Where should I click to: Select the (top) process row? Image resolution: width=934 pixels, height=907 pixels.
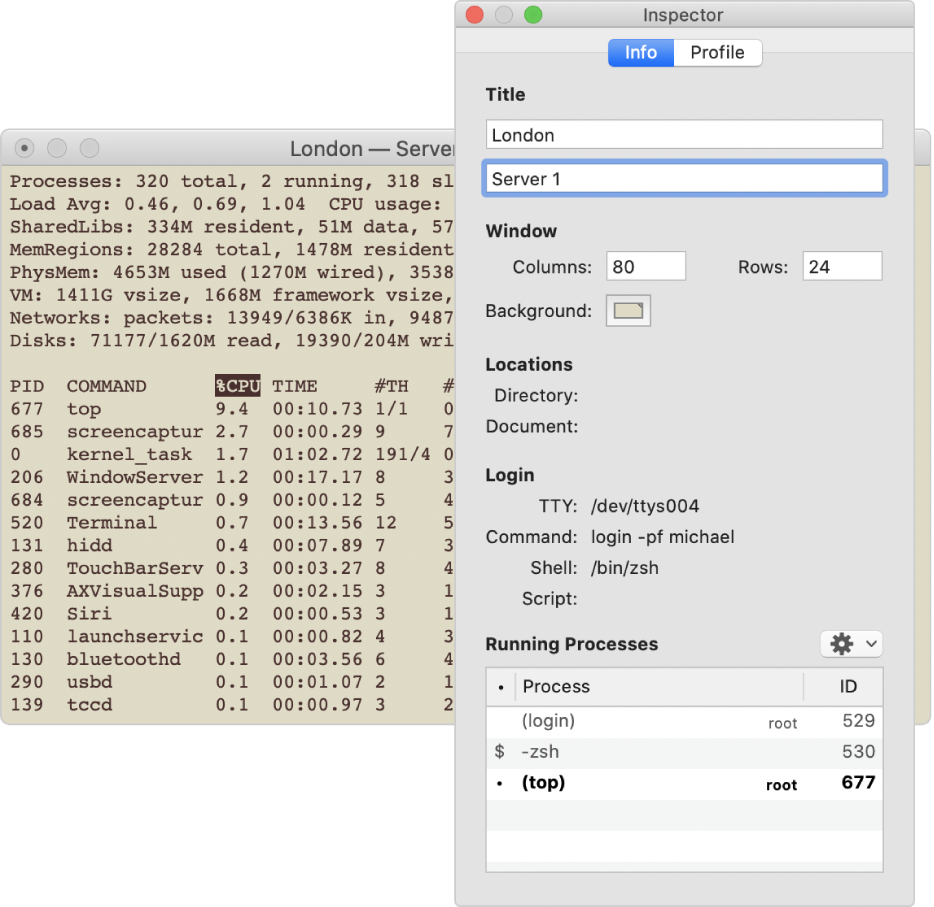tap(684, 783)
